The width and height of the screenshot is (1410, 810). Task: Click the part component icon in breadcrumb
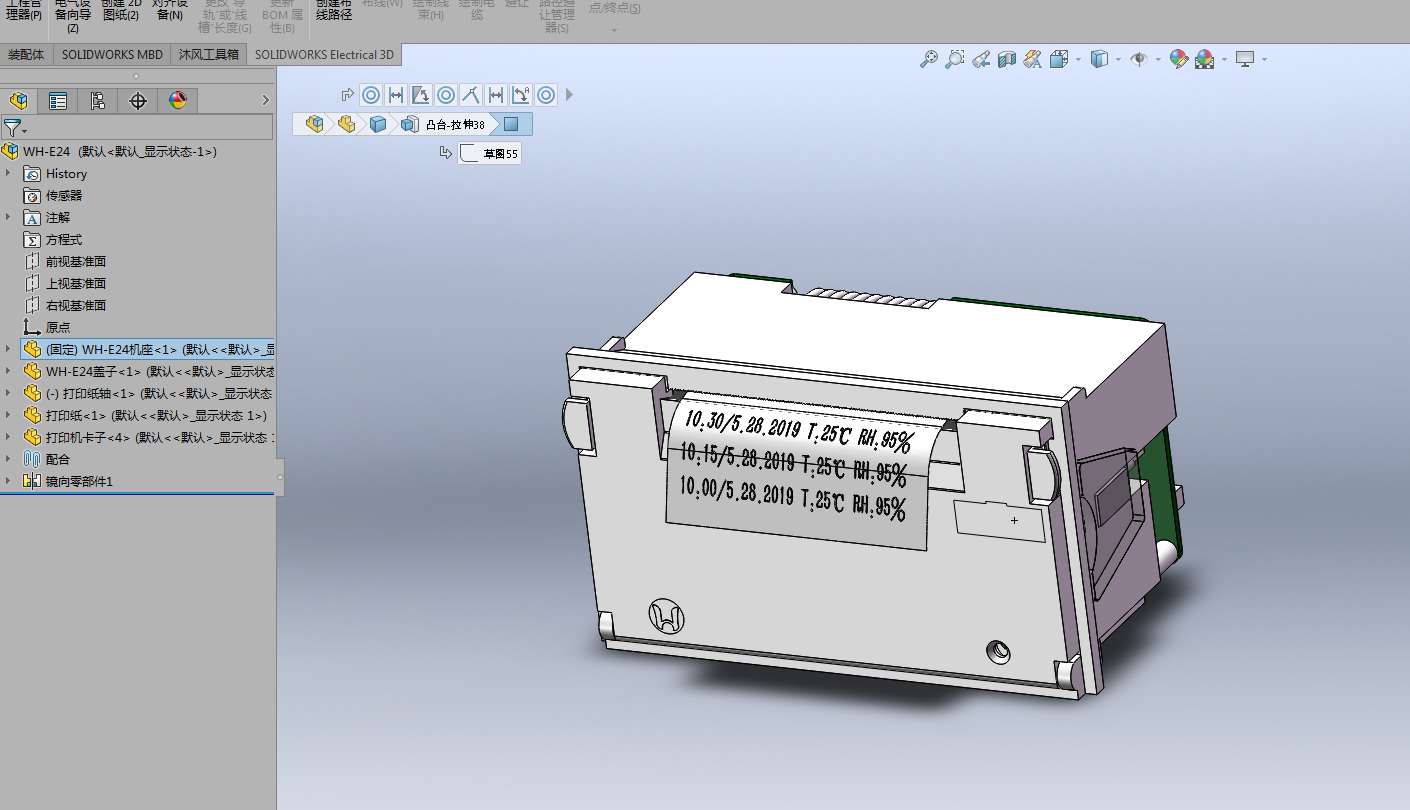[x=347, y=124]
